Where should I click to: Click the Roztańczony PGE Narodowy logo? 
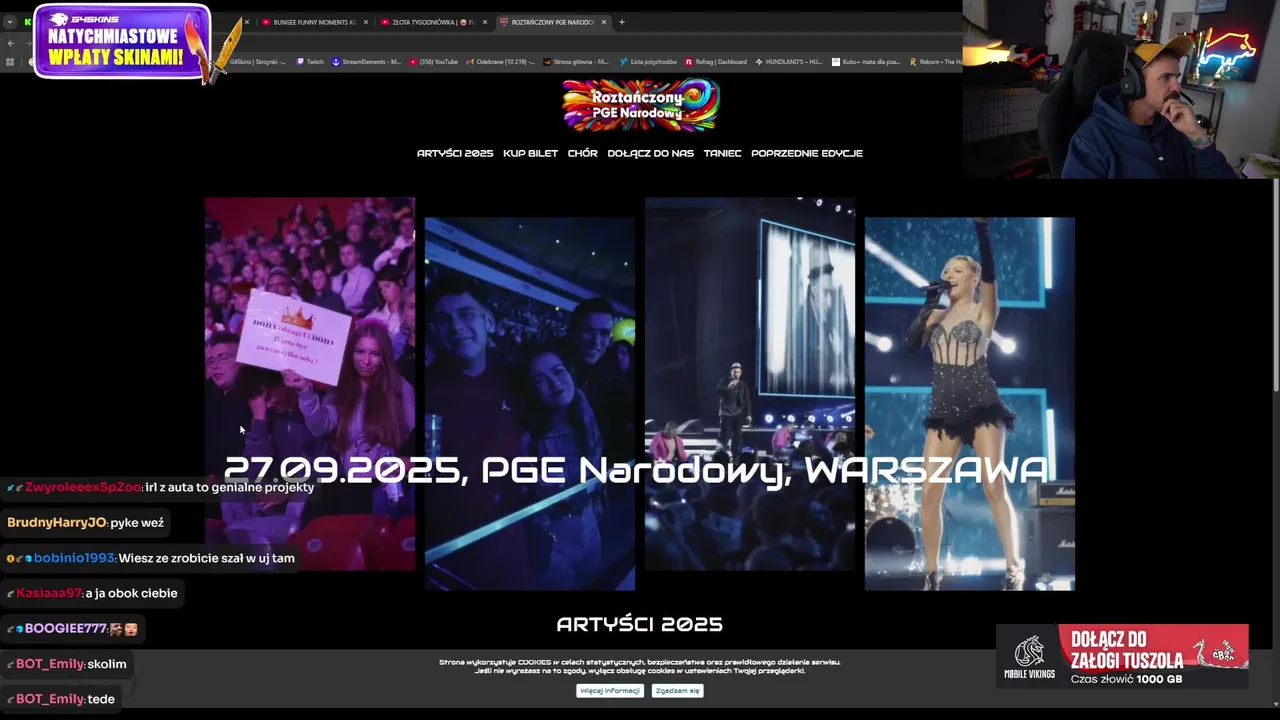pyautogui.click(x=640, y=105)
